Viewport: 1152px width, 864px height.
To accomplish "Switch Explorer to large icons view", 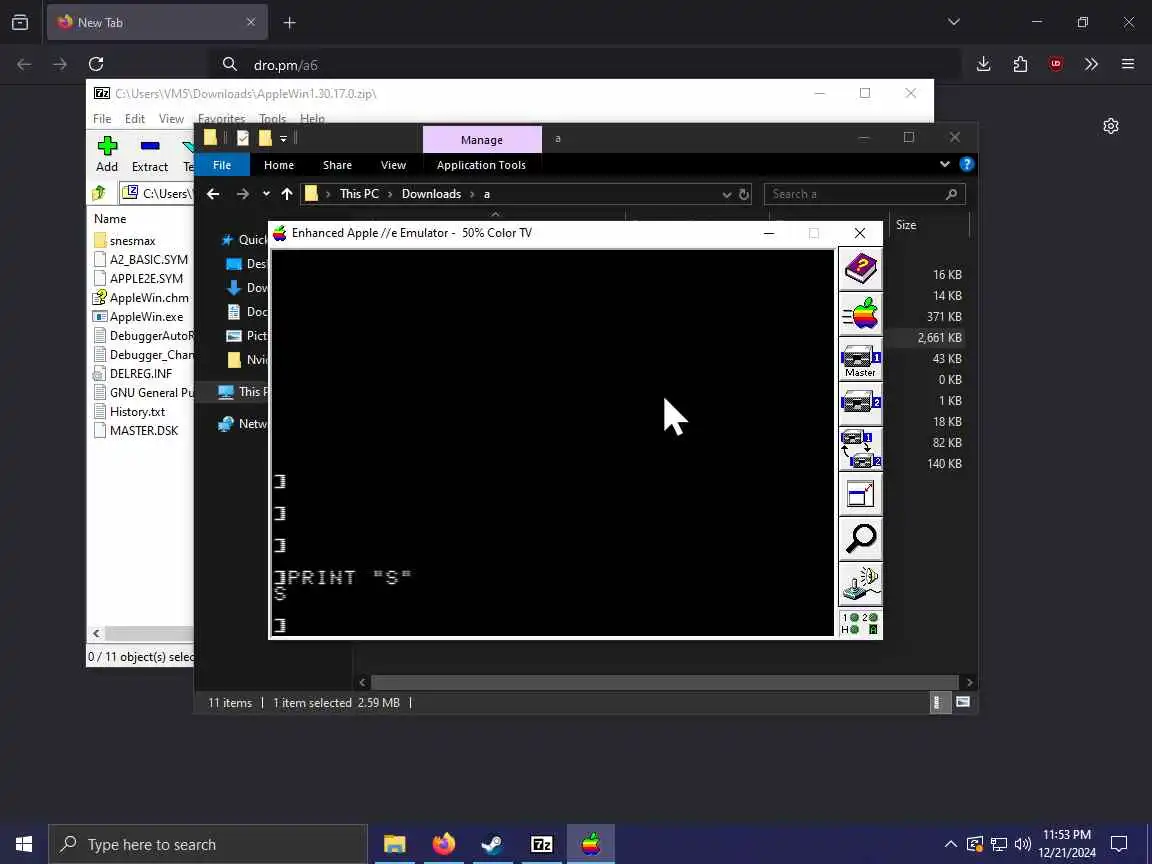I will point(962,702).
